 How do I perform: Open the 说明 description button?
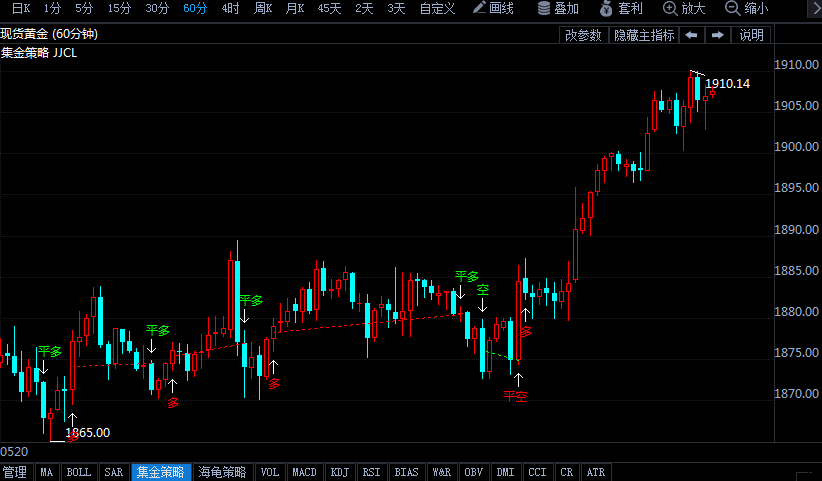(x=751, y=35)
